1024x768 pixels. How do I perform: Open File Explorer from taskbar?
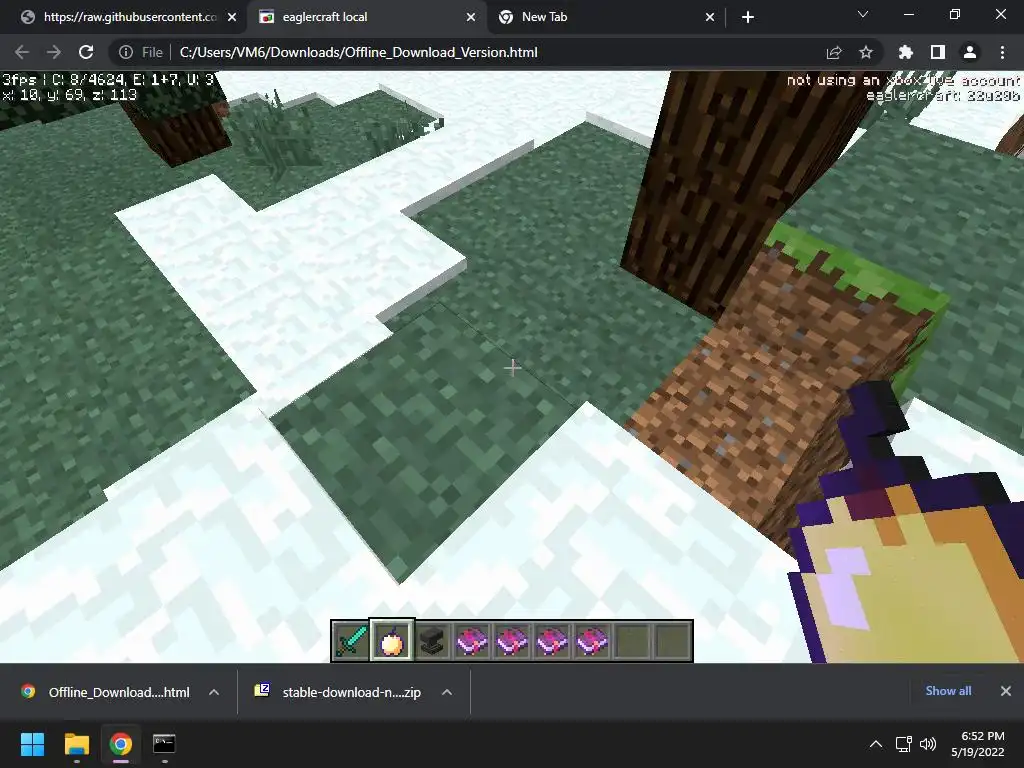point(76,744)
